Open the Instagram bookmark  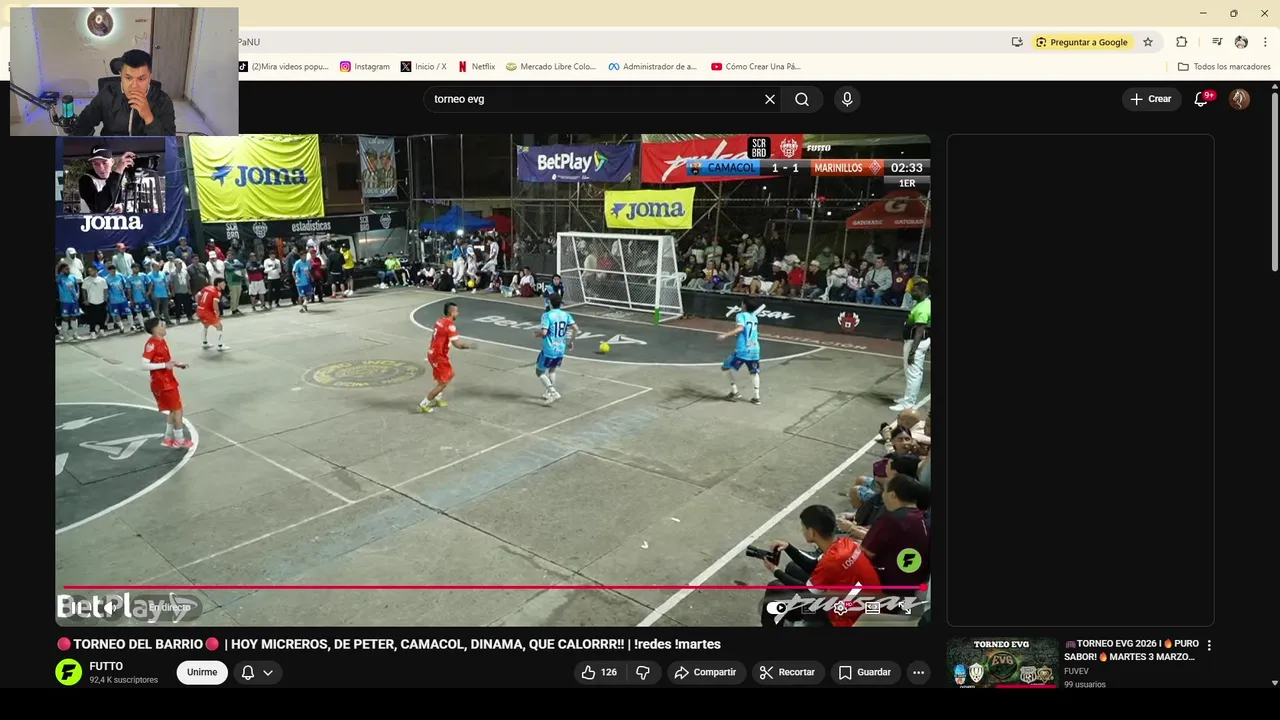(x=365, y=67)
